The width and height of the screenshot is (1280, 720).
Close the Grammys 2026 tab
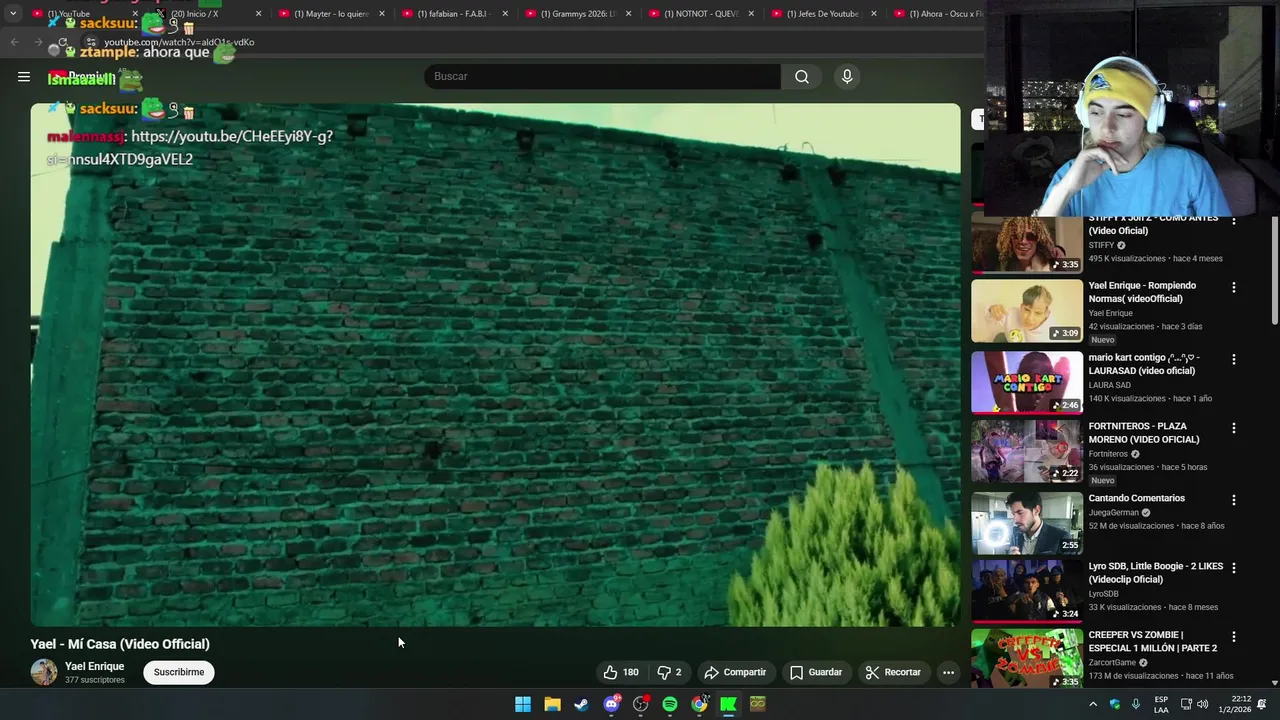[628, 14]
